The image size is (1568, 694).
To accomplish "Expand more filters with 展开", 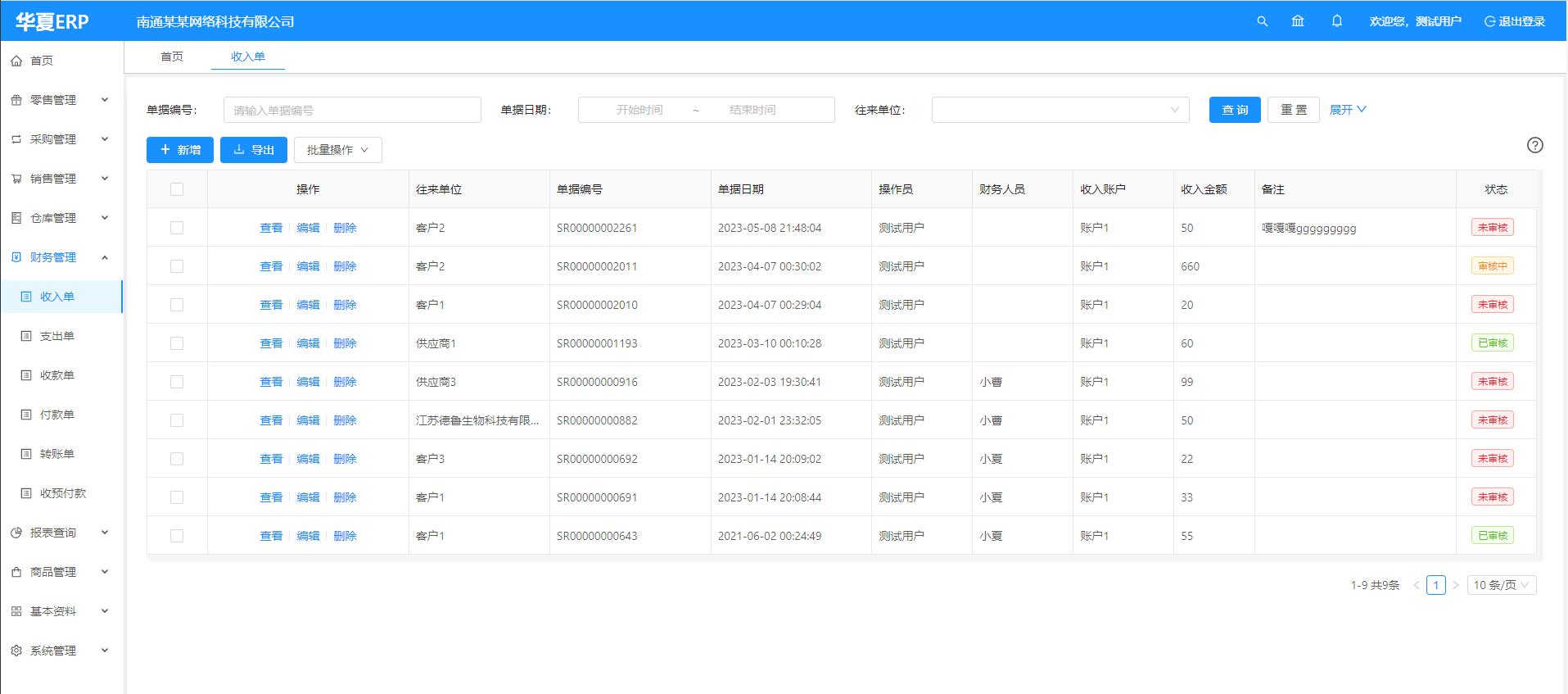I will point(1347,110).
